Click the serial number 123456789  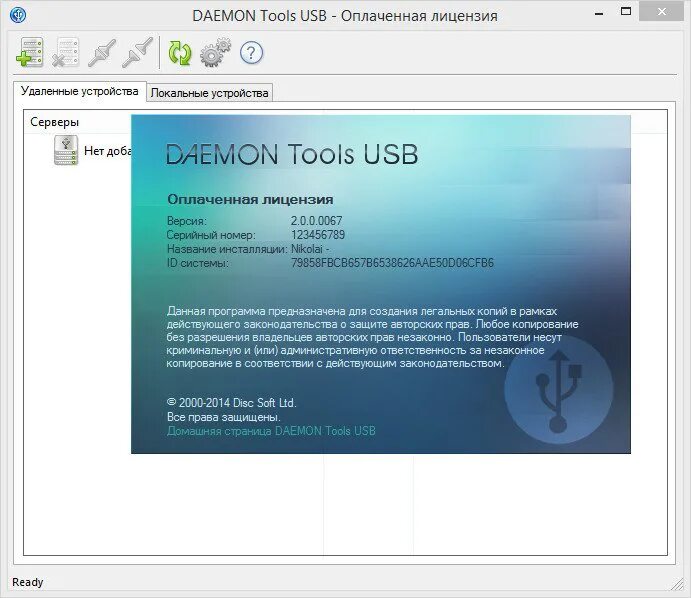[318, 235]
